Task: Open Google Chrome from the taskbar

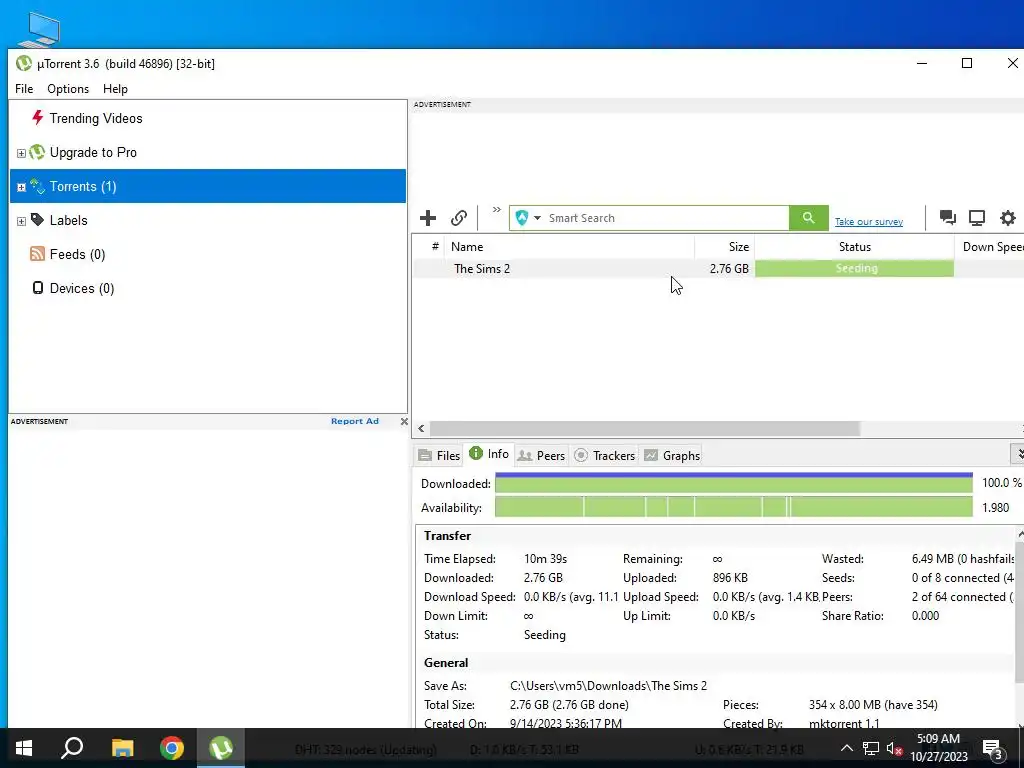Action: point(172,748)
